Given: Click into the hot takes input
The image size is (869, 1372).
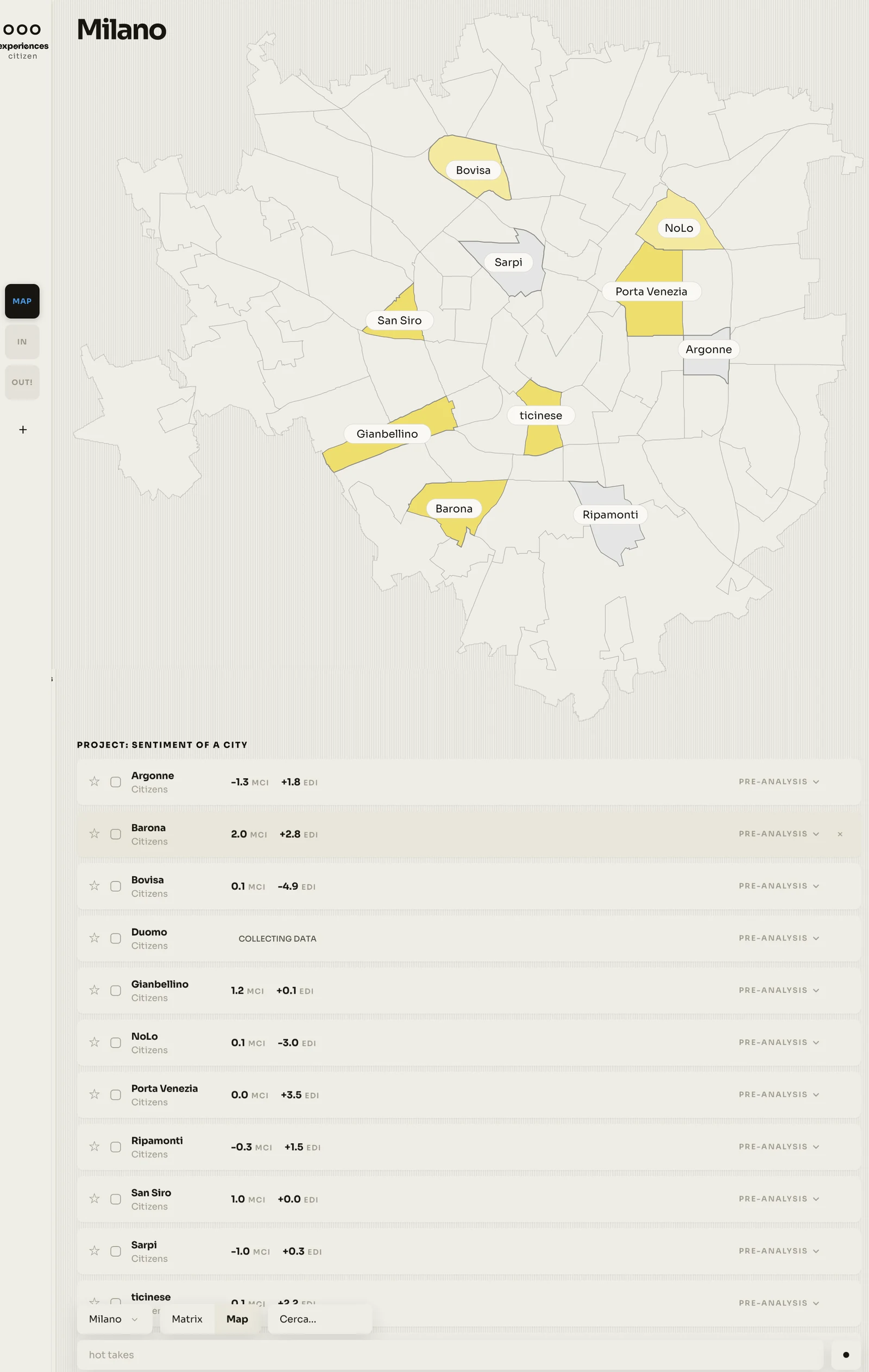Looking at the screenshot, I should [x=450, y=1355].
